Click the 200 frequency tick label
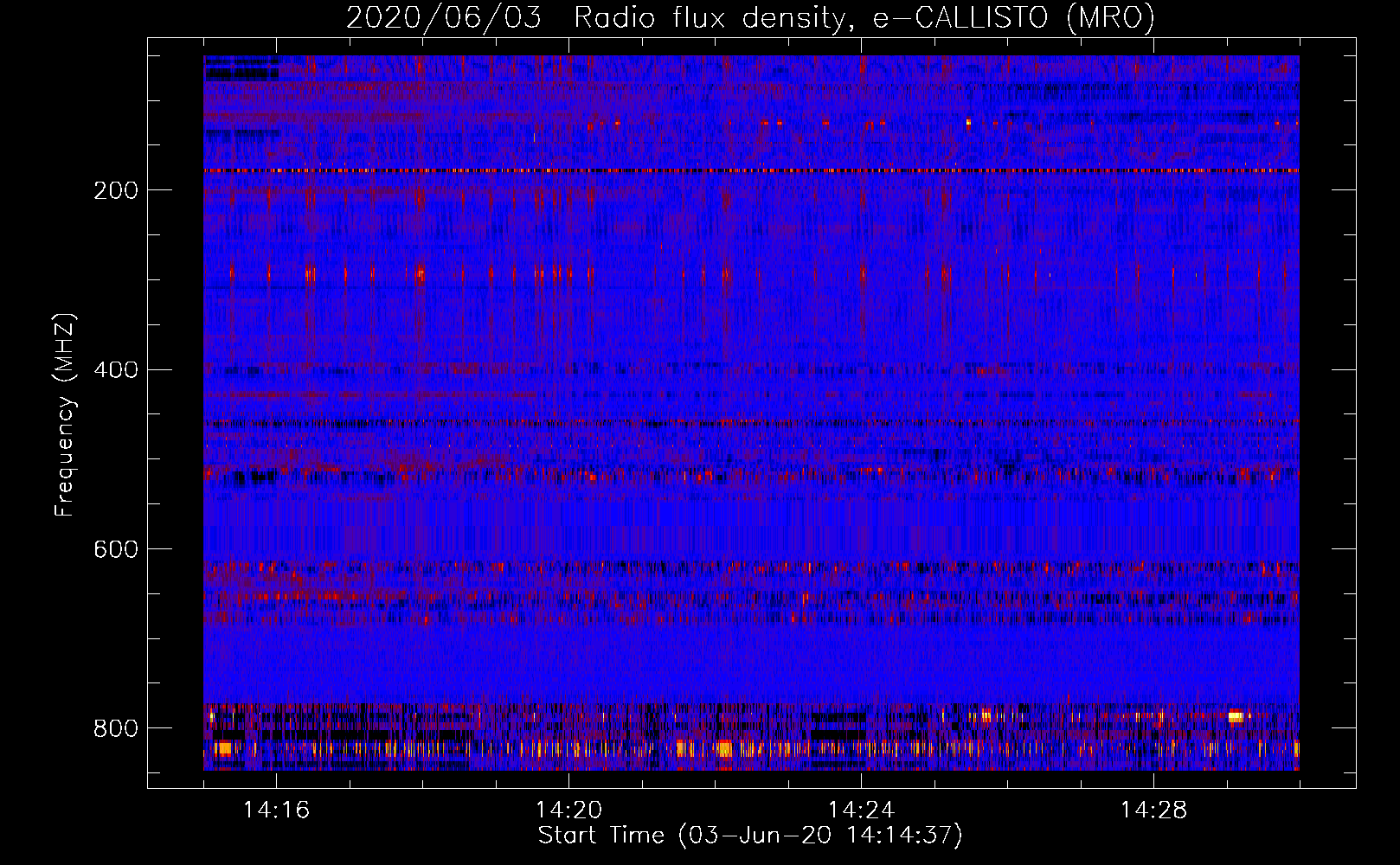 click(x=116, y=190)
